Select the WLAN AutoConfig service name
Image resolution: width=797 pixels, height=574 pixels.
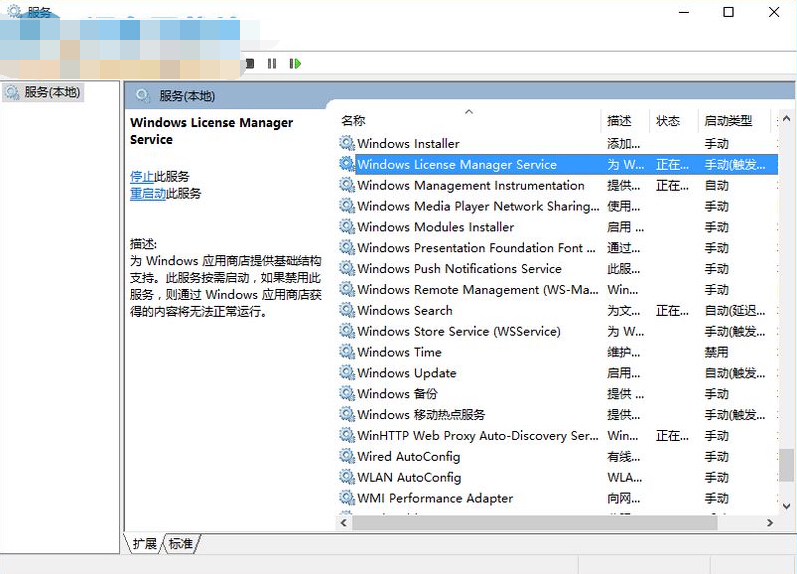pos(409,477)
